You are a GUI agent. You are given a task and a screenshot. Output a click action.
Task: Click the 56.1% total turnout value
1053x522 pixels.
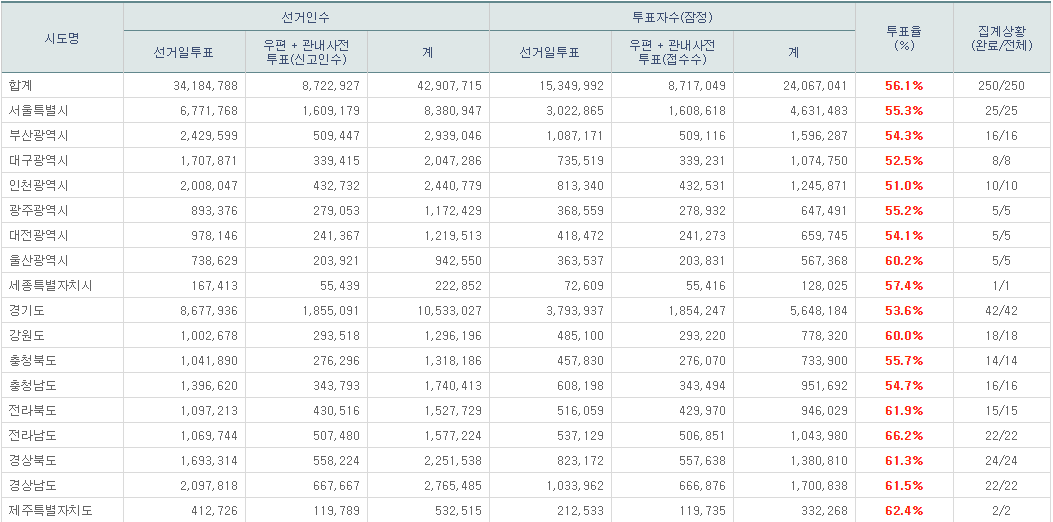[x=904, y=86]
